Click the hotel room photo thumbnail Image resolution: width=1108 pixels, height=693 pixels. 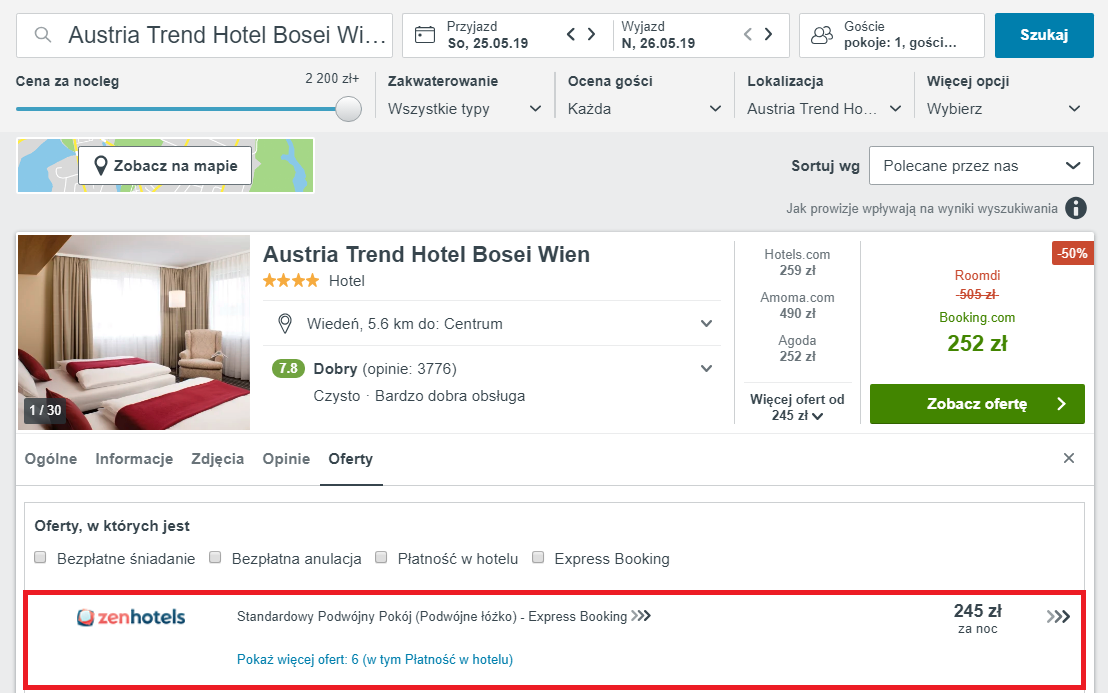(x=134, y=332)
